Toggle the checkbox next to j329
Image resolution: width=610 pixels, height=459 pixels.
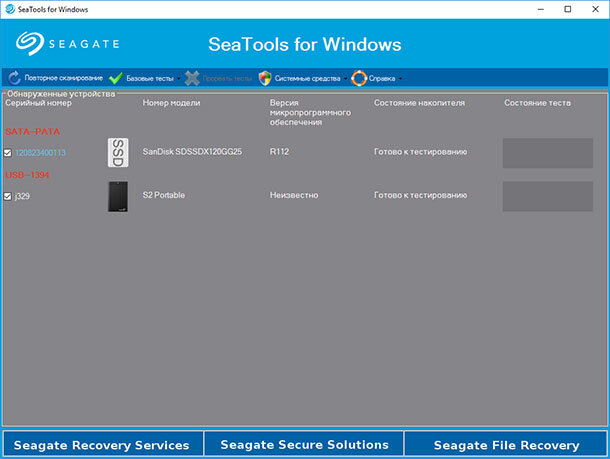pos(8,196)
